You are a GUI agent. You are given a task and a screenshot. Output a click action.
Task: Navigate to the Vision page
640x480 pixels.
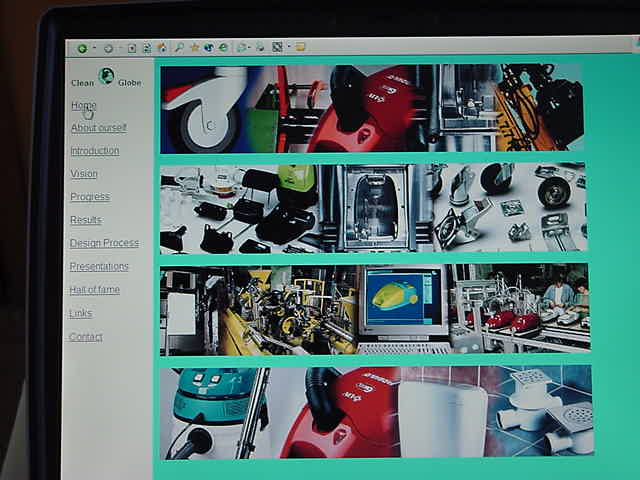84,174
